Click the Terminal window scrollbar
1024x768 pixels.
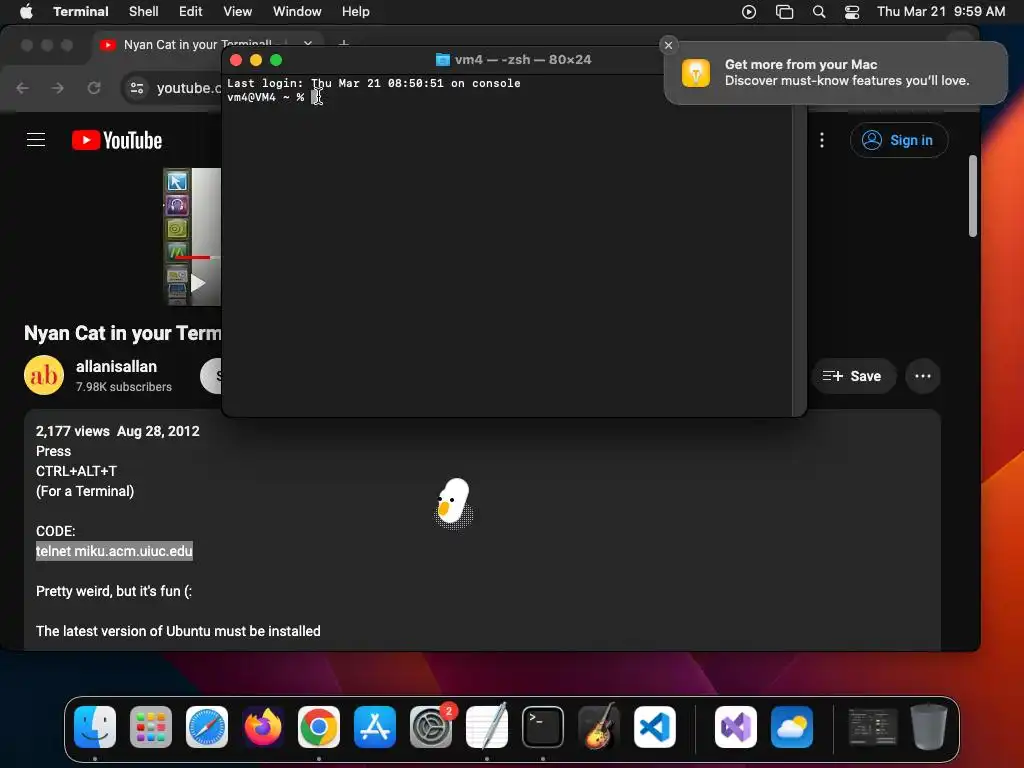click(x=799, y=261)
